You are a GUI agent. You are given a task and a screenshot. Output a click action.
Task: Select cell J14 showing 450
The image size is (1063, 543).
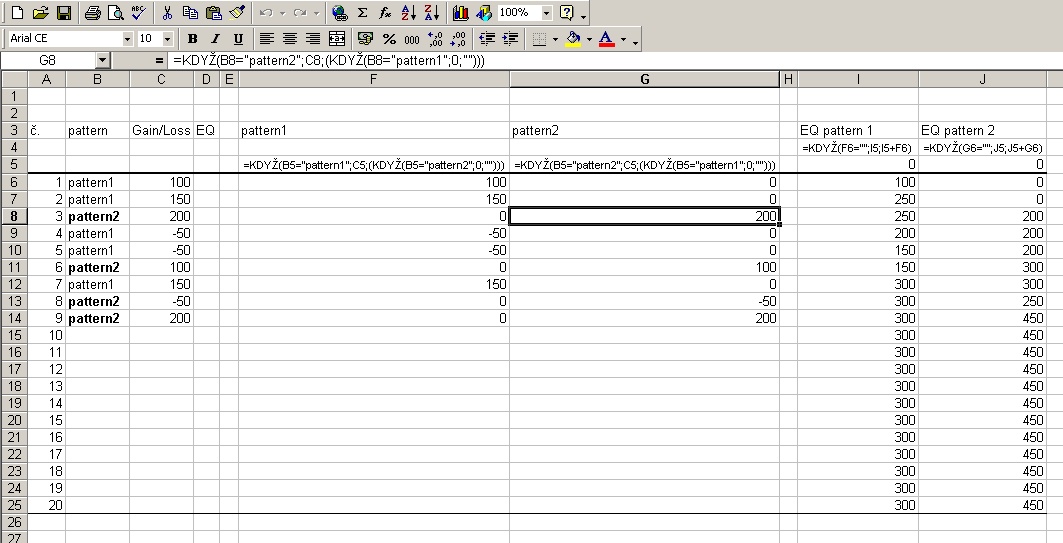pyautogui.click(x=982, y=318)
